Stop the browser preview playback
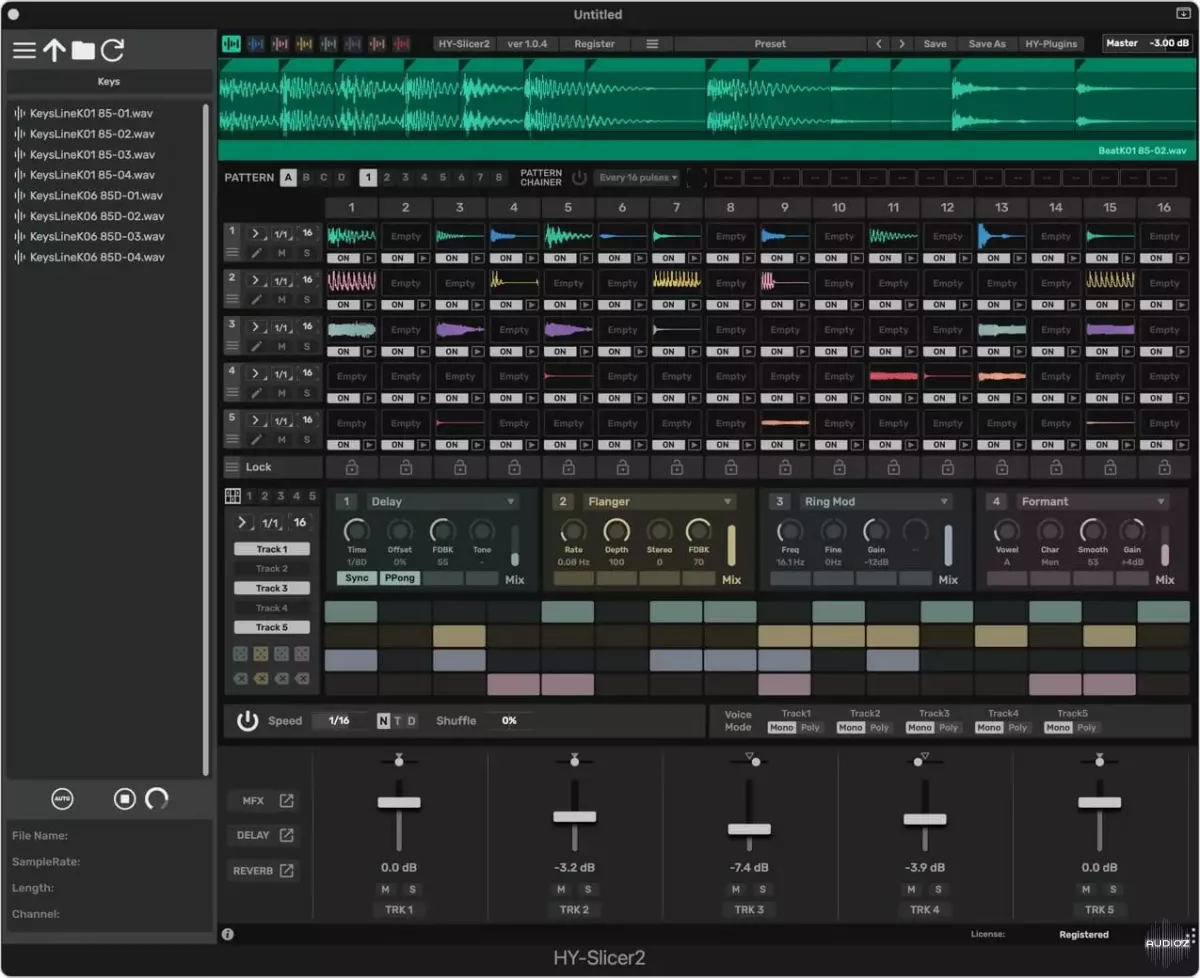1200x978 pixels. [124, 799]
